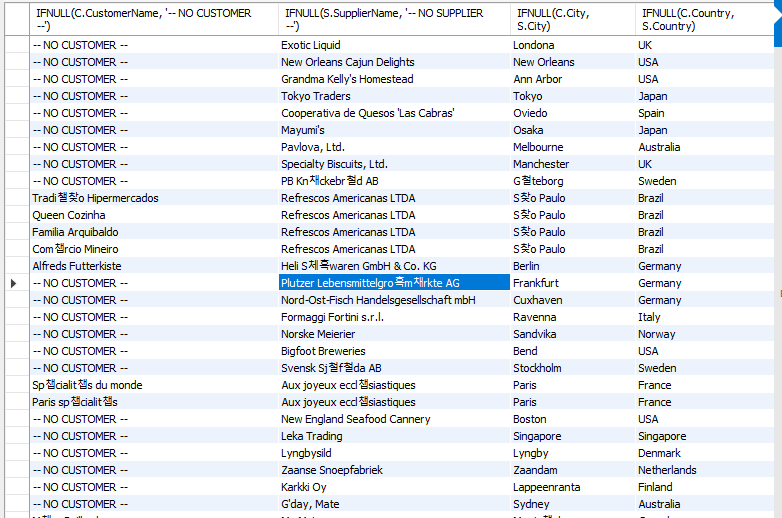Click row selector beside the Exotic Liquid row
This screenshot has height=518, width=782.
17,45
